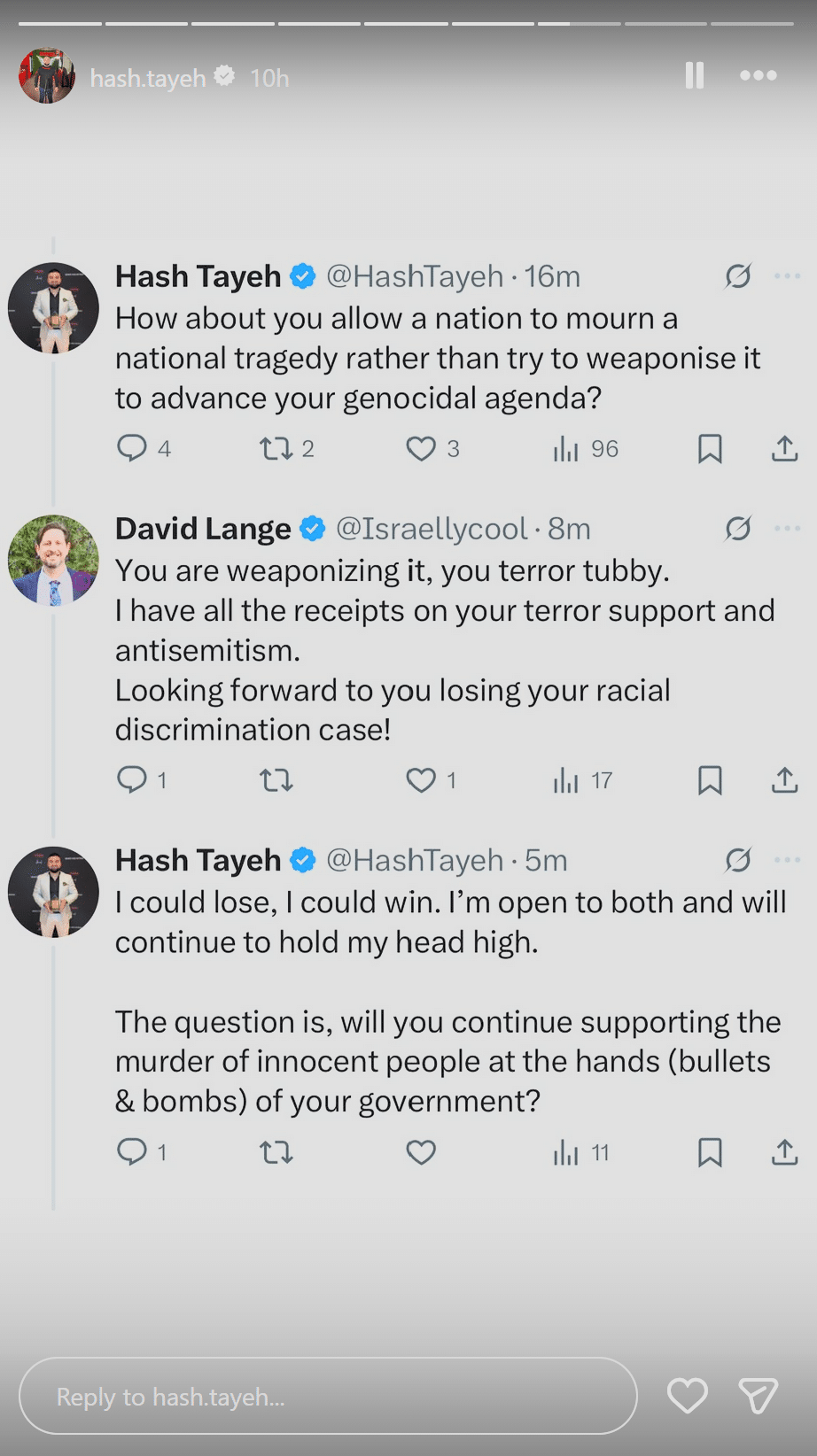Open hash.tayeh profile picture at top
817x1456 pixels.
pos(47,76)
